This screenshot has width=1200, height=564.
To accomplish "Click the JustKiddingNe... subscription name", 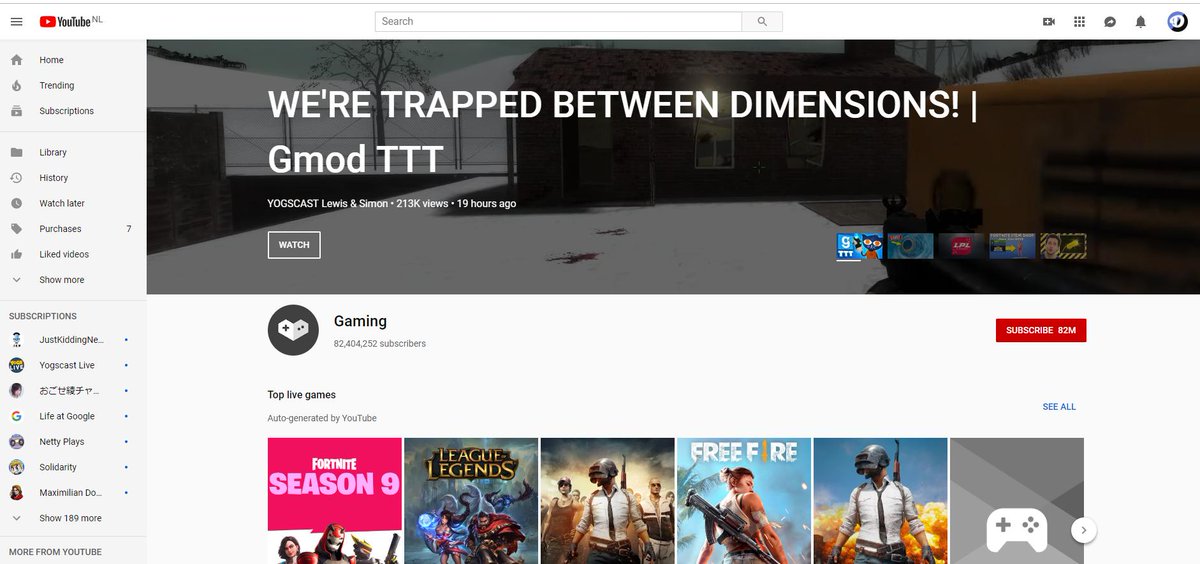I will [x=71, y=340].
